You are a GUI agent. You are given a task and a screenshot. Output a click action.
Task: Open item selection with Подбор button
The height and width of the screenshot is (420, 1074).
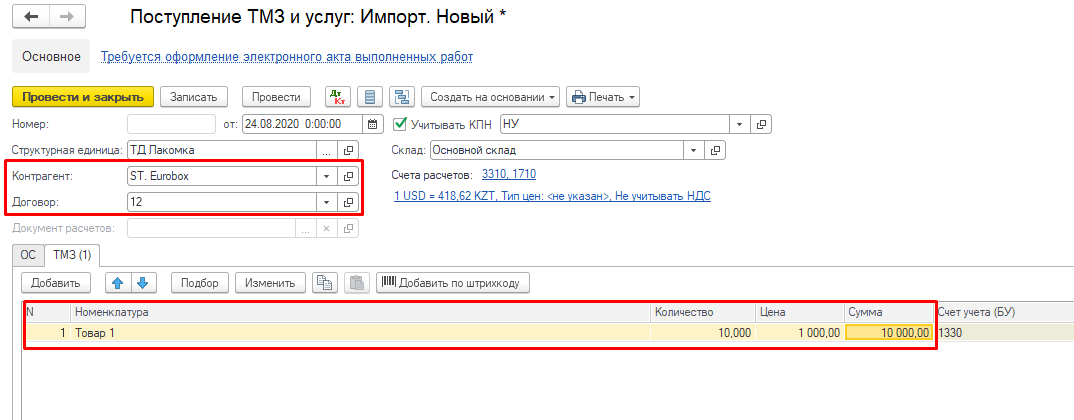point(199,282)
